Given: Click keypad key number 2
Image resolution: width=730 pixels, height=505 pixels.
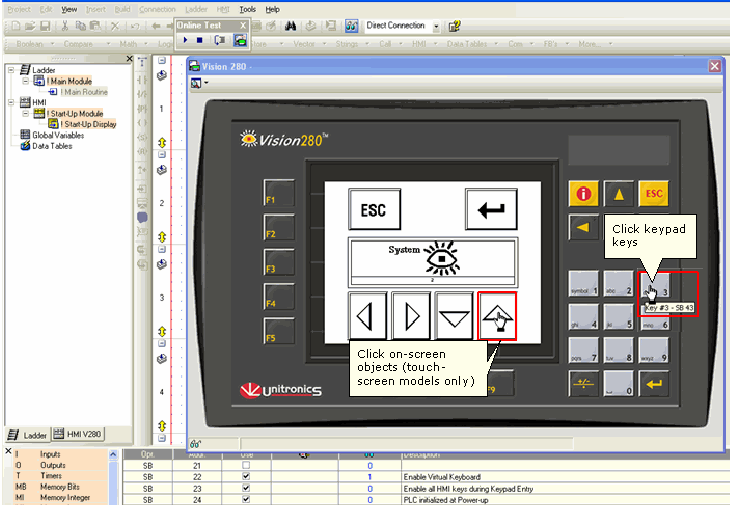Looking at the screenshot, I should [x=619, y=284].
